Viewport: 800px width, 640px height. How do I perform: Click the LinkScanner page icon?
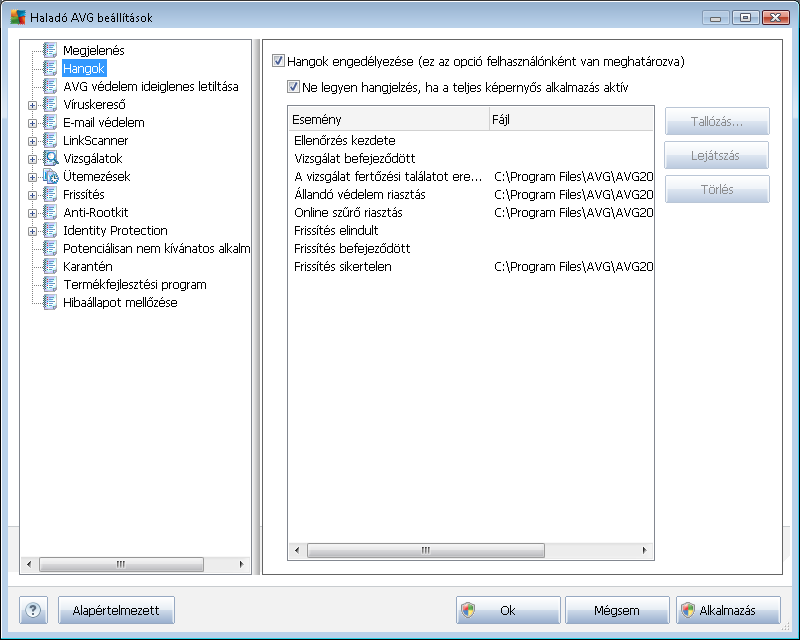[50, 140]
